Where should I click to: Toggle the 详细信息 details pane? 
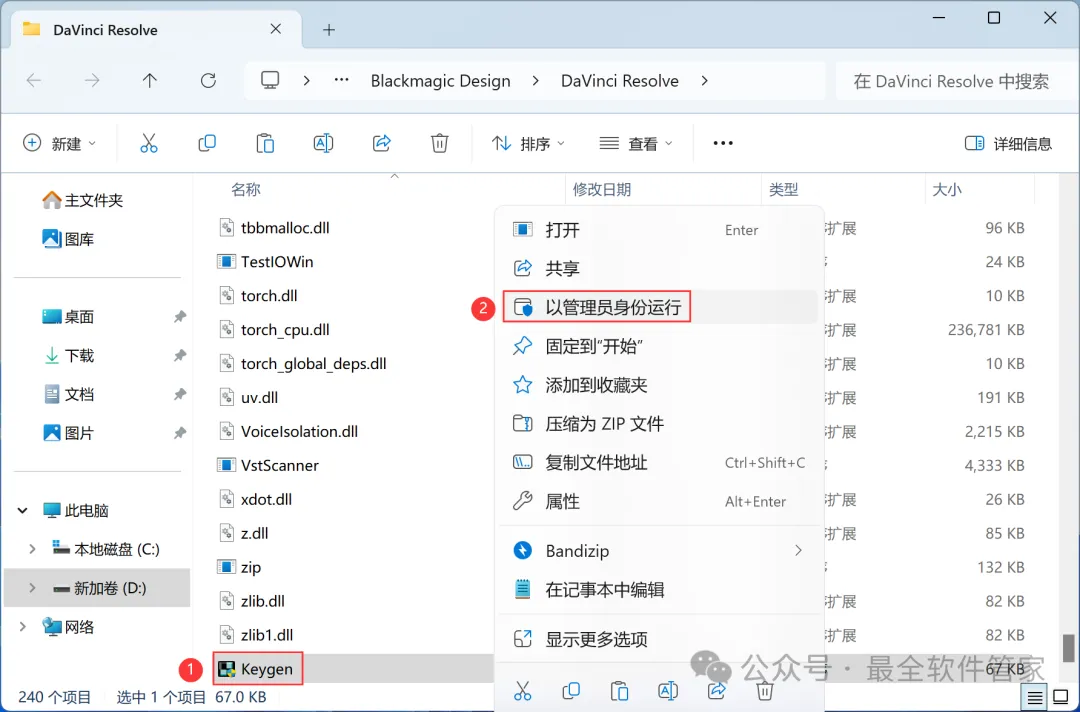(1008, 143)
